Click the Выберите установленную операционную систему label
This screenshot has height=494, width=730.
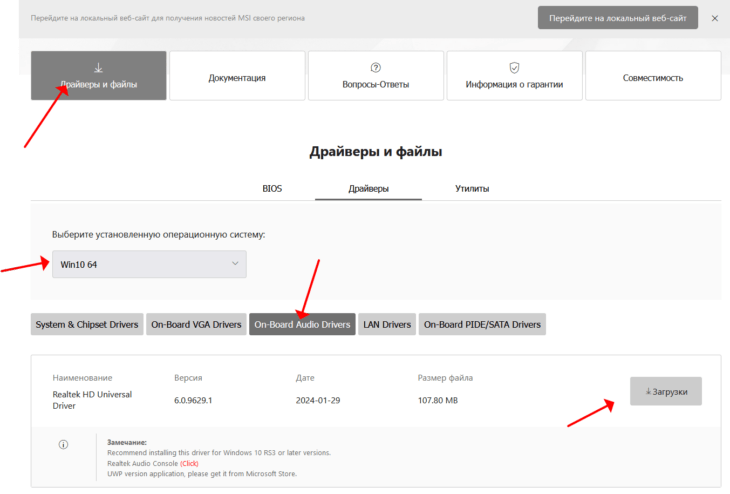point(158,234)
